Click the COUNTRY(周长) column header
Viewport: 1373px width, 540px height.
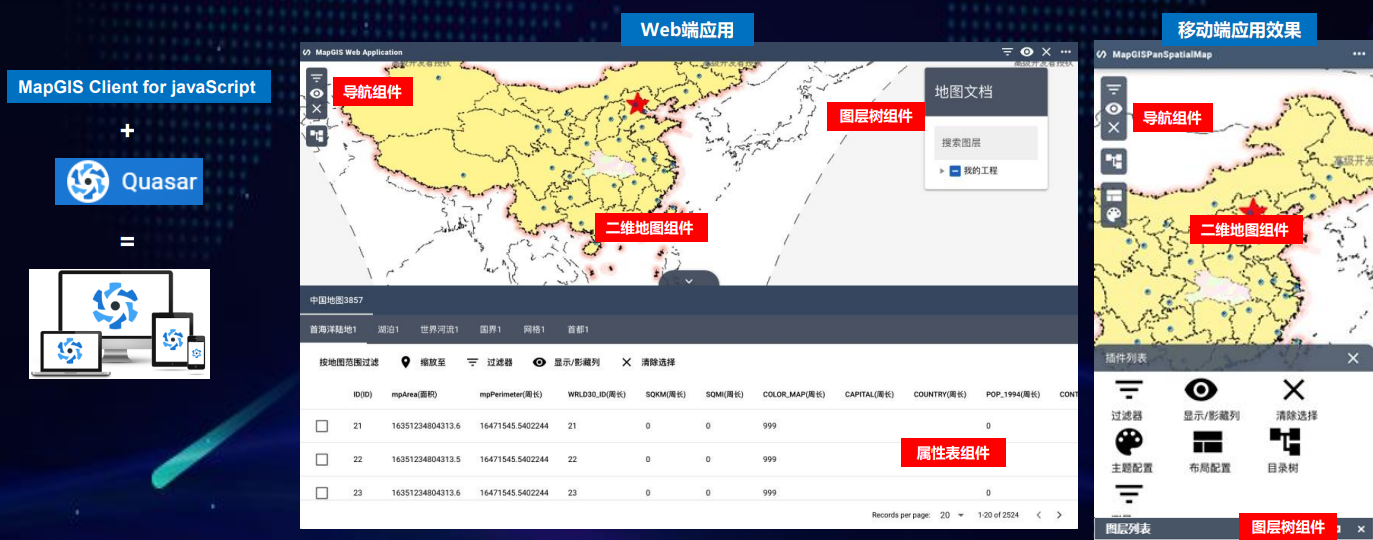[940, 395]
